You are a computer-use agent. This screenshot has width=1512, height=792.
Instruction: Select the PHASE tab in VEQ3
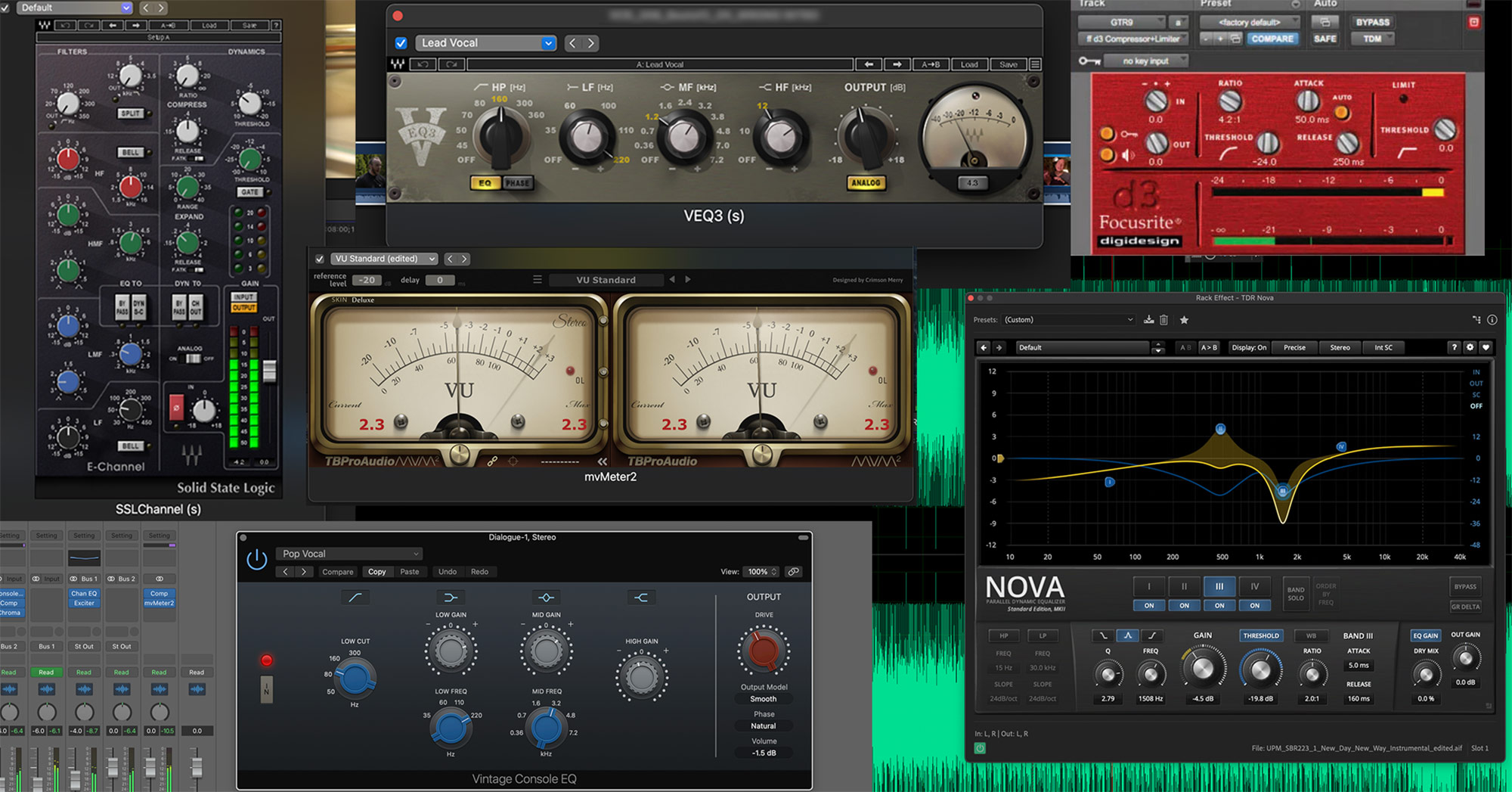tap(518, 182)
